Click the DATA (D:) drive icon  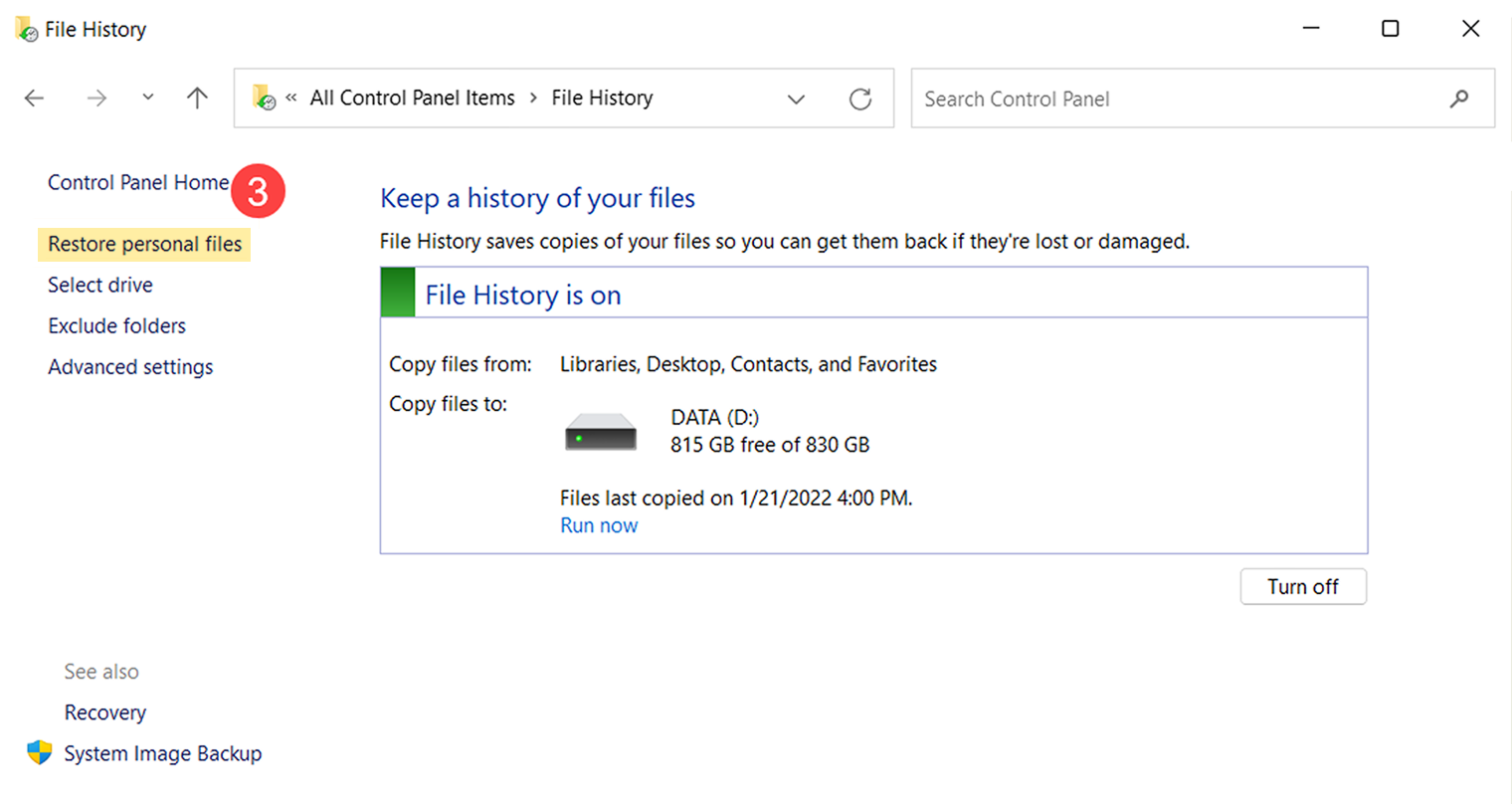pyautogui.click(x=599, y=429)
